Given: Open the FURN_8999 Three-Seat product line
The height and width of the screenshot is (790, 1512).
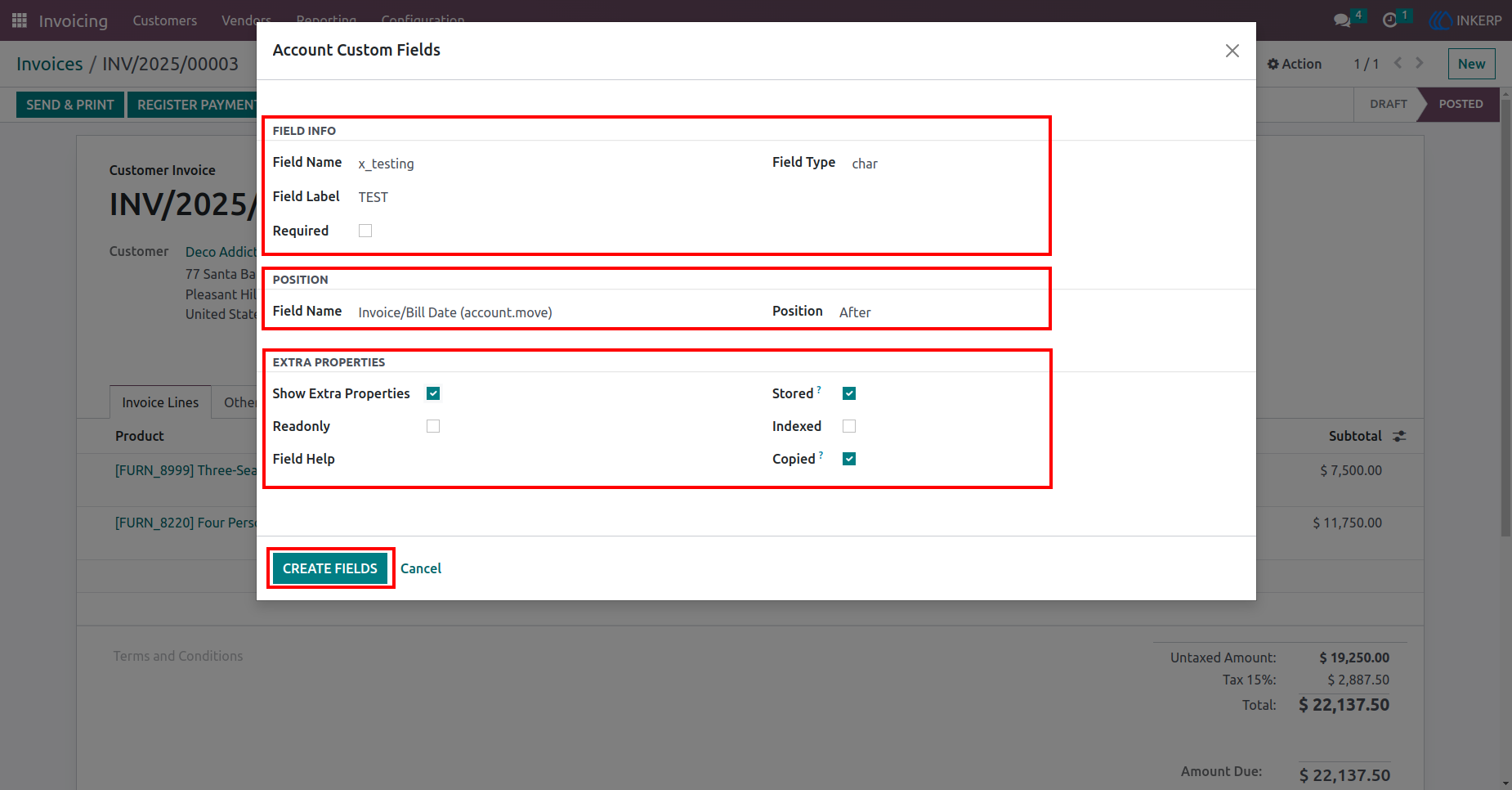Looking at the screenshot, I should (x=186, y=470).
